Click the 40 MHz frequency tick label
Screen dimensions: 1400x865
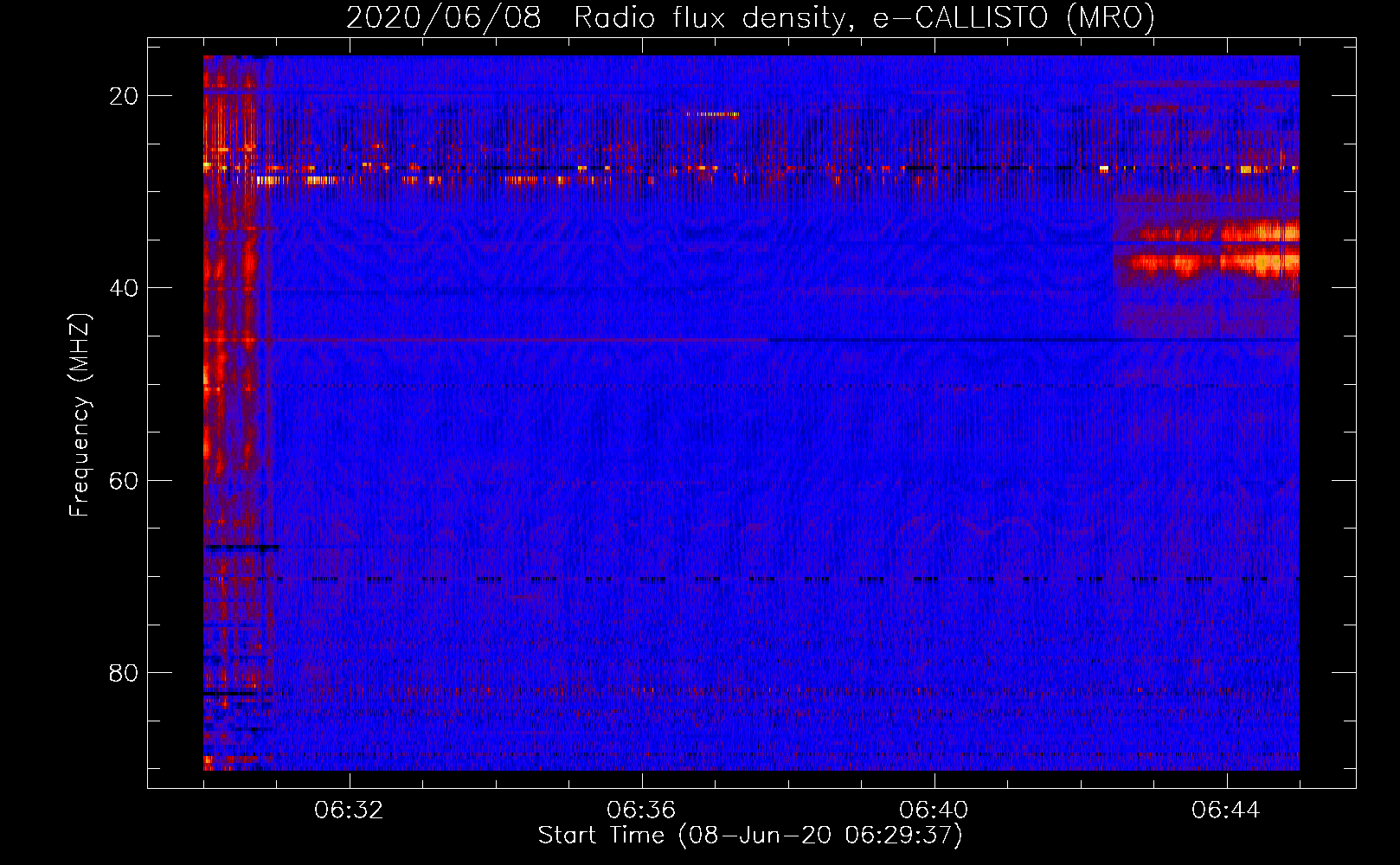pos(125,288)
